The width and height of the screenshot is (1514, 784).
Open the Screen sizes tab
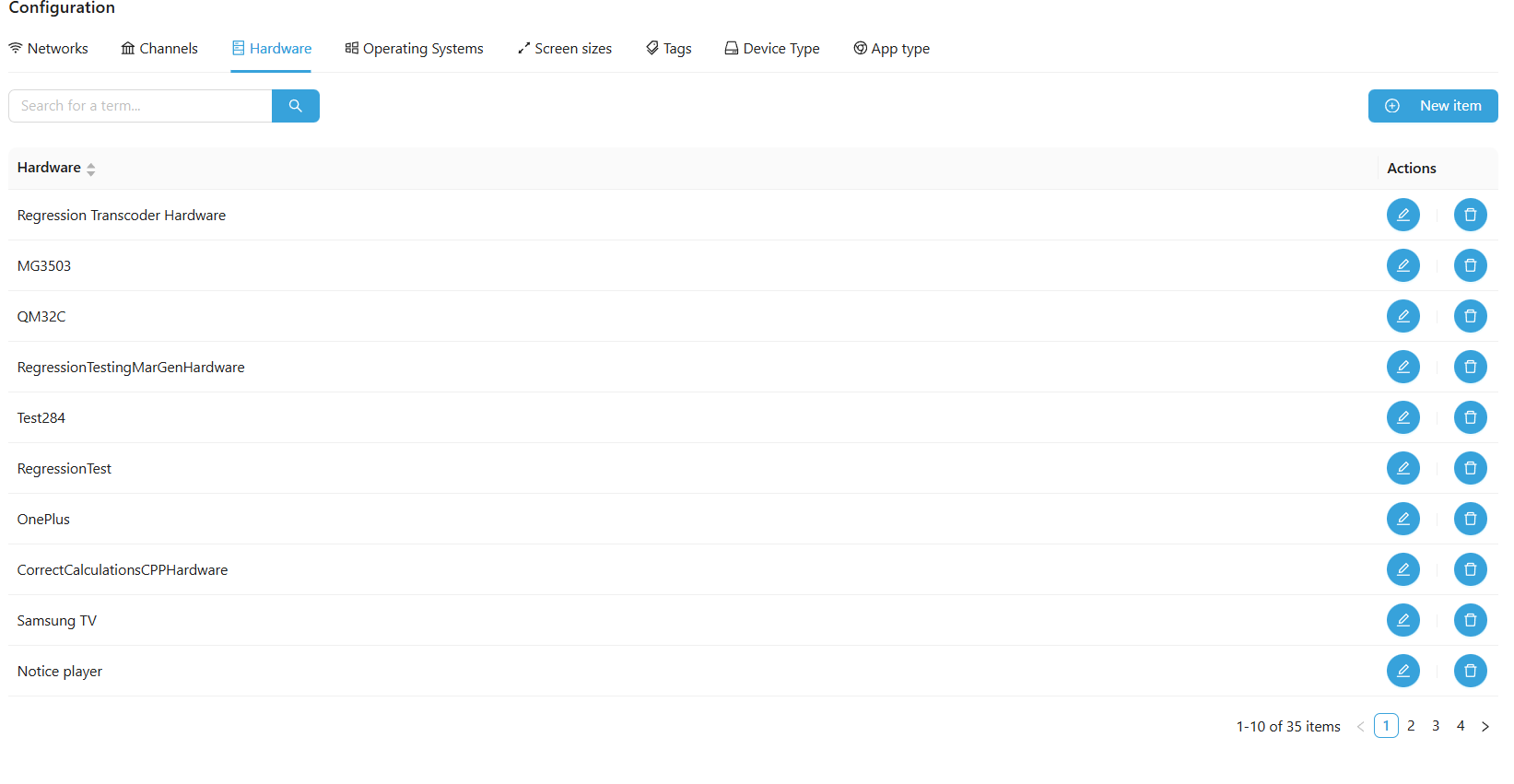564,49
